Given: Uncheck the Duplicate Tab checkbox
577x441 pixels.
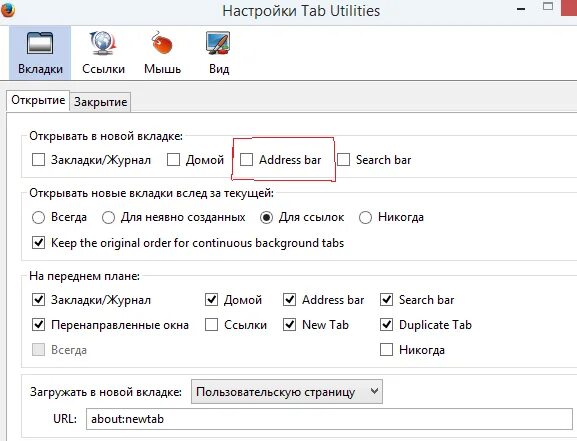Looking at the screenshot, I should click(x=386, y=325).
